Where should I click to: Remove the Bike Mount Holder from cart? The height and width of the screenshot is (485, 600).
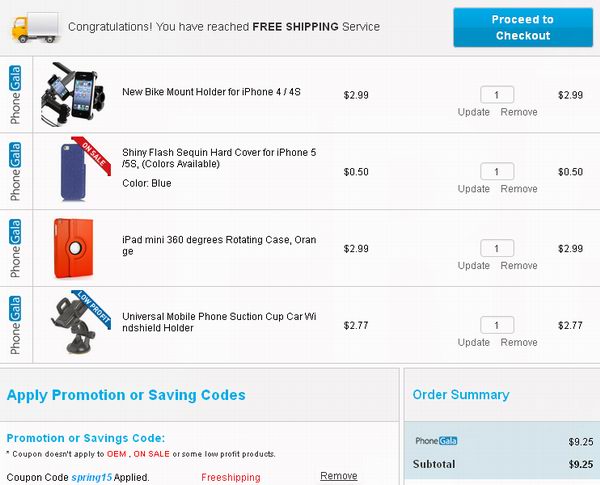519,112
